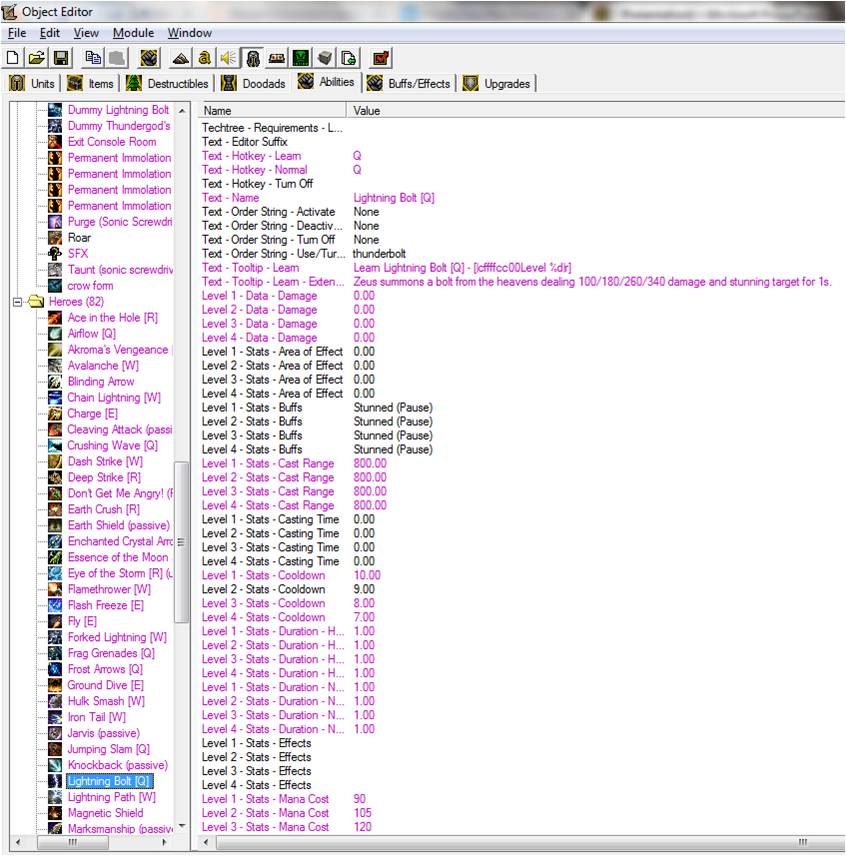Click the SFX black tree icon
The height and width of the screenshot is (856, 846).
coord(55,254)
